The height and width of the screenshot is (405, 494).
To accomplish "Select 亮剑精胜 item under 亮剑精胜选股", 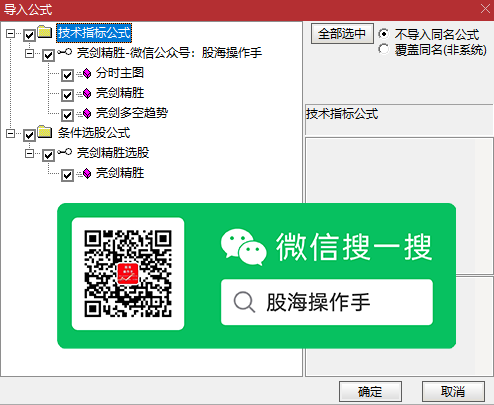I will tap(120, 173).
